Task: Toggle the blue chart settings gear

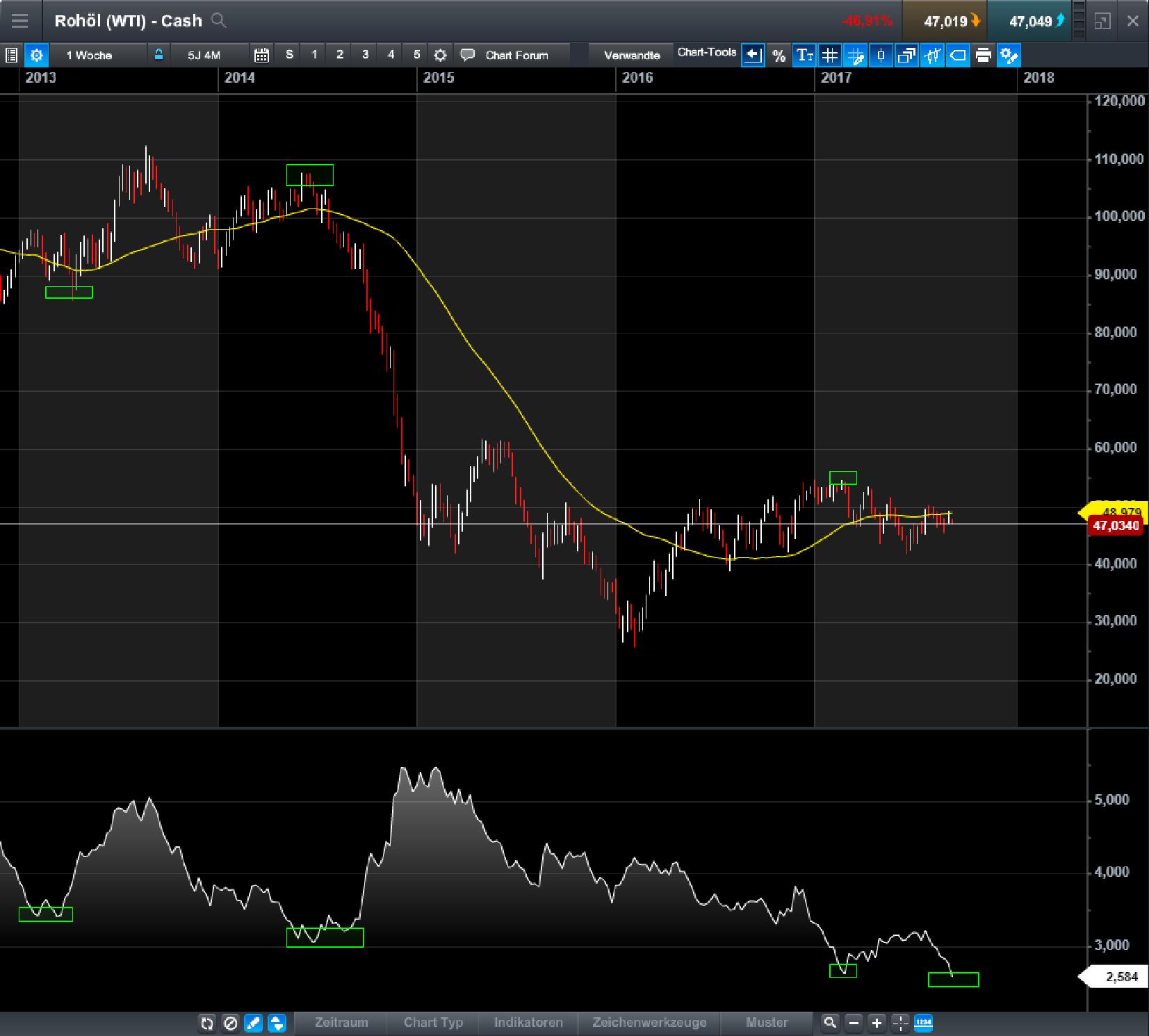Action: [36, 55]
